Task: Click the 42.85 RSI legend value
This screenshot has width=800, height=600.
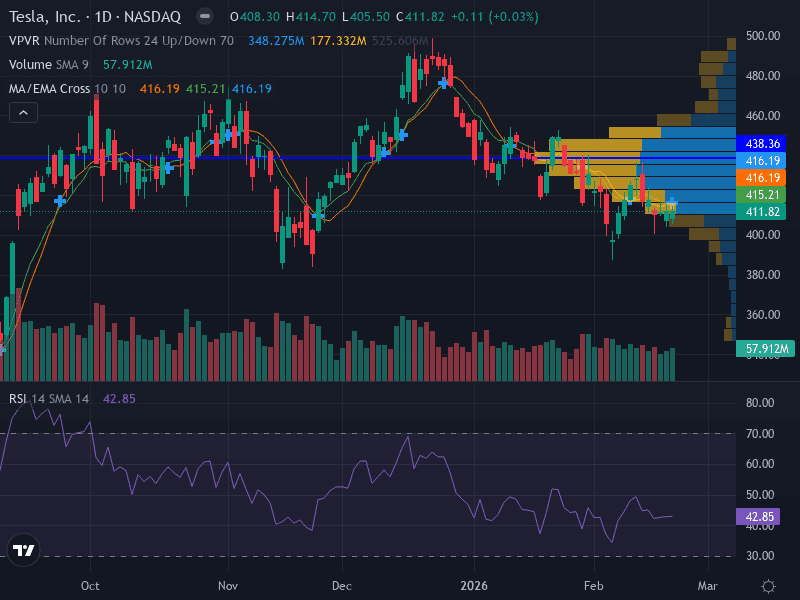Action: point(119,398)
